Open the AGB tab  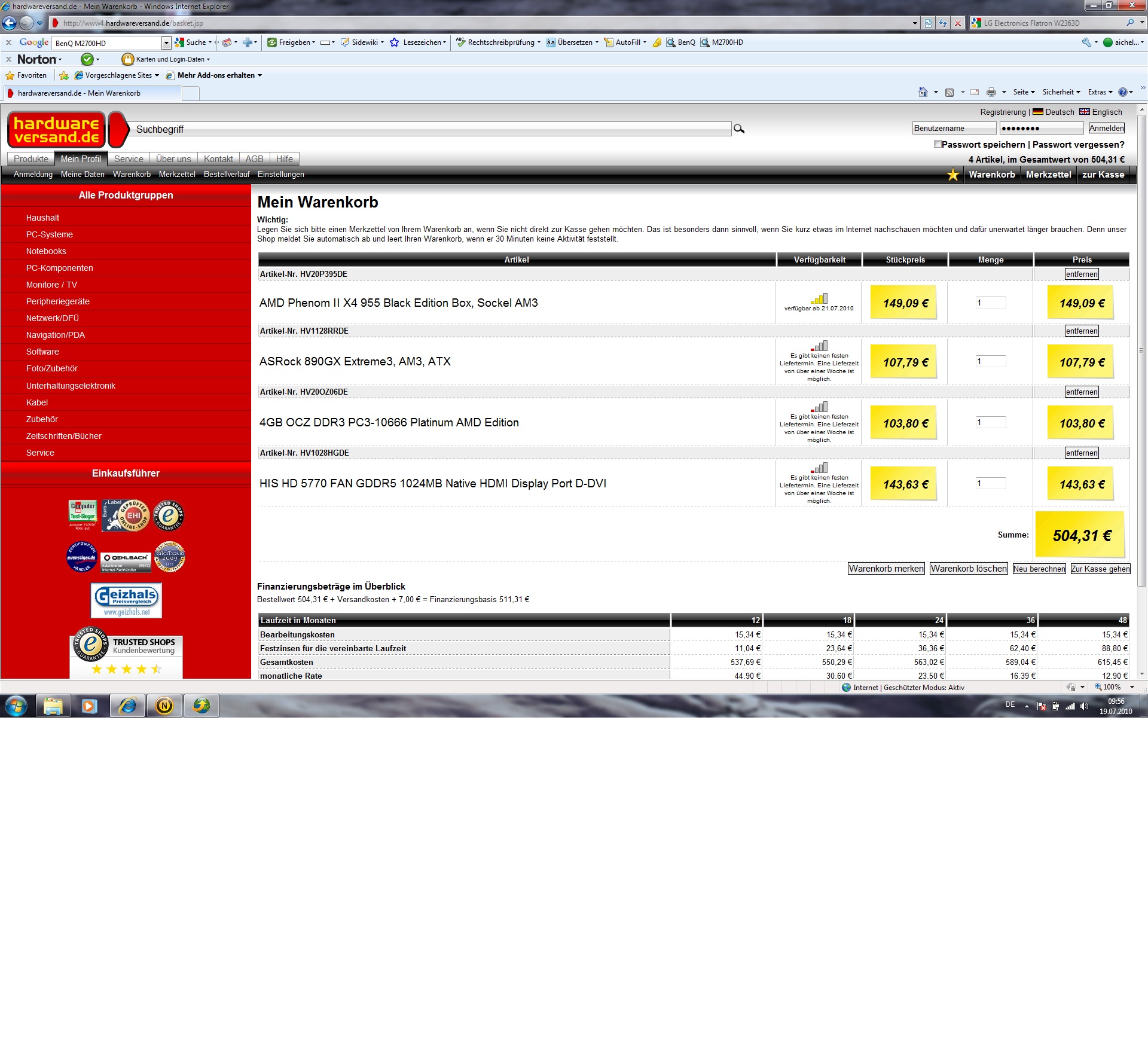pyautogui.click(x=254, y=159)
